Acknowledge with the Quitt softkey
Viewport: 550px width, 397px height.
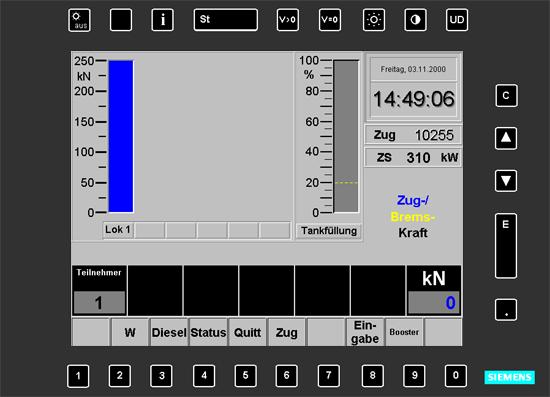point(247,332)
